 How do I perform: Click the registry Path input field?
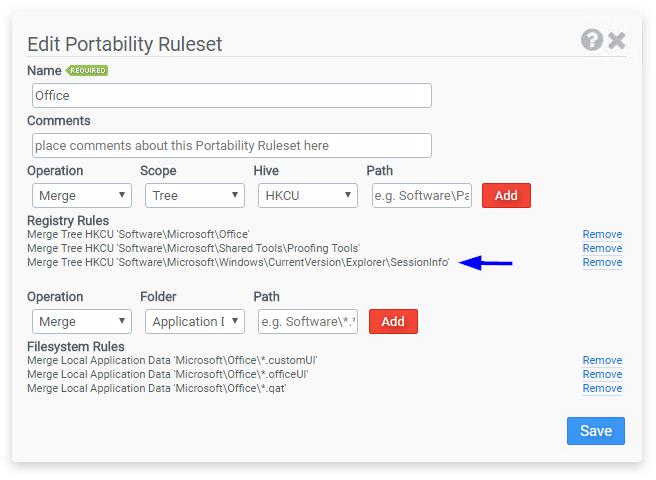[x=422, y=195]
